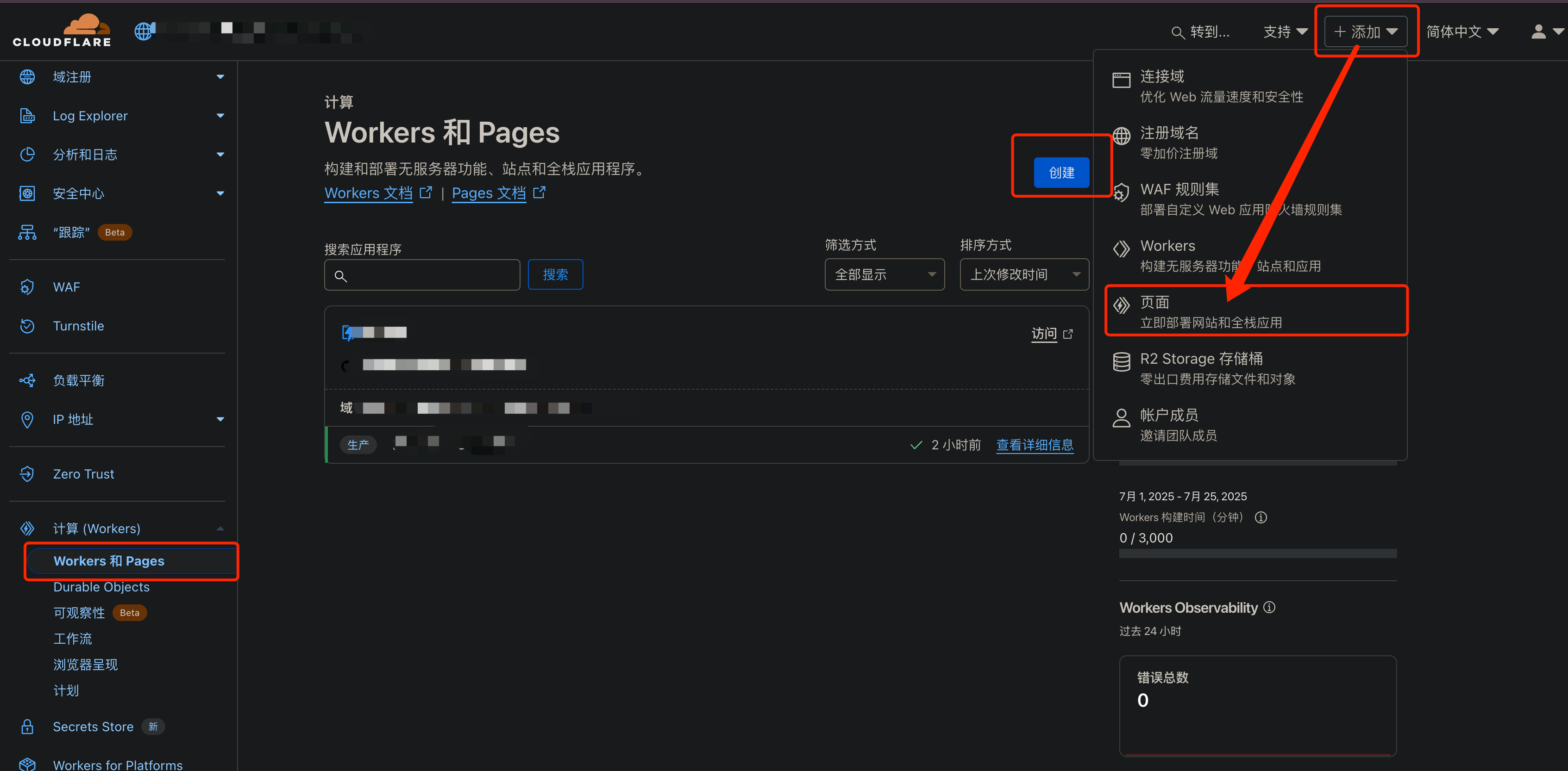1568x771 pixels.
Task: Open the Workers 文档 link
Action: tap(378, 193)
